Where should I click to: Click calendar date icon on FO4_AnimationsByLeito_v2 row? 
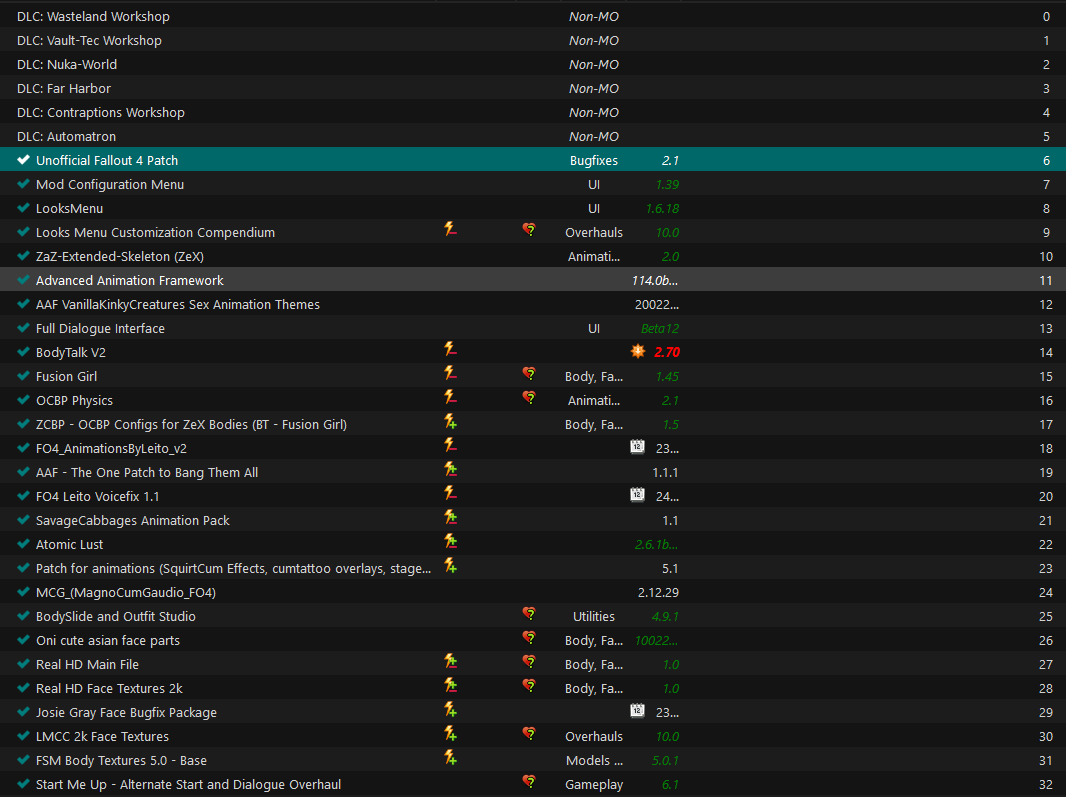637,447
